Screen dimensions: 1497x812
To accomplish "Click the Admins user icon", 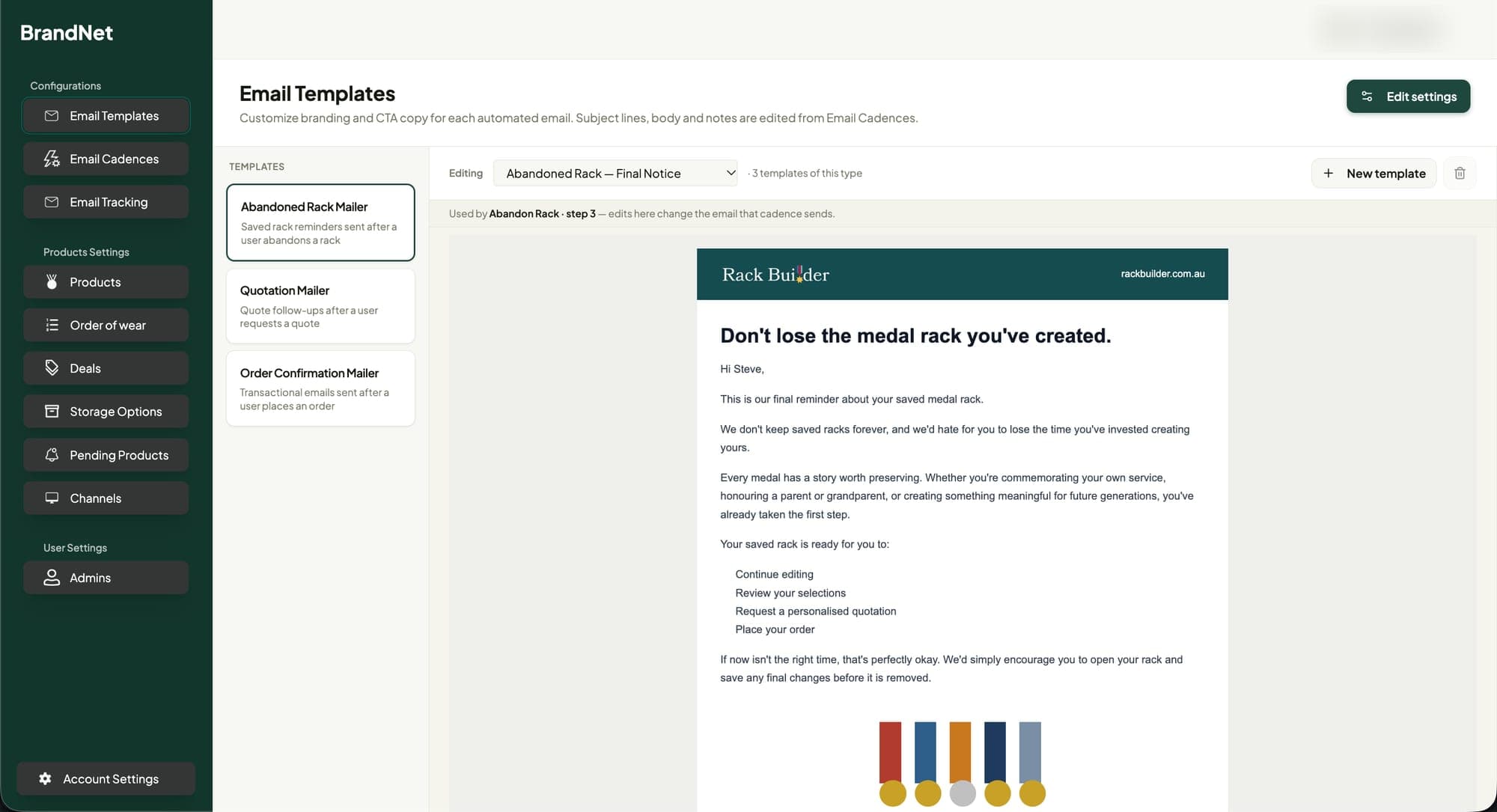I will (52, 578).
